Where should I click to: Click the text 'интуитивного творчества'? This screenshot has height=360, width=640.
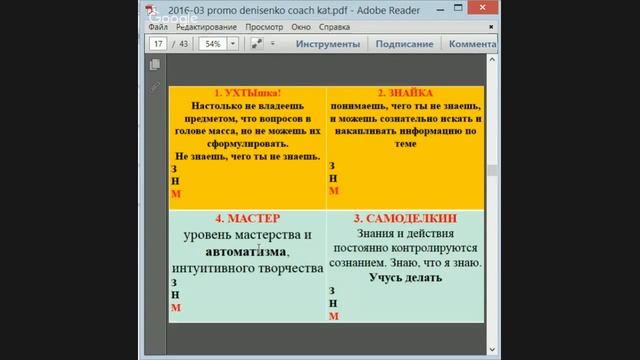coord(247,268)
